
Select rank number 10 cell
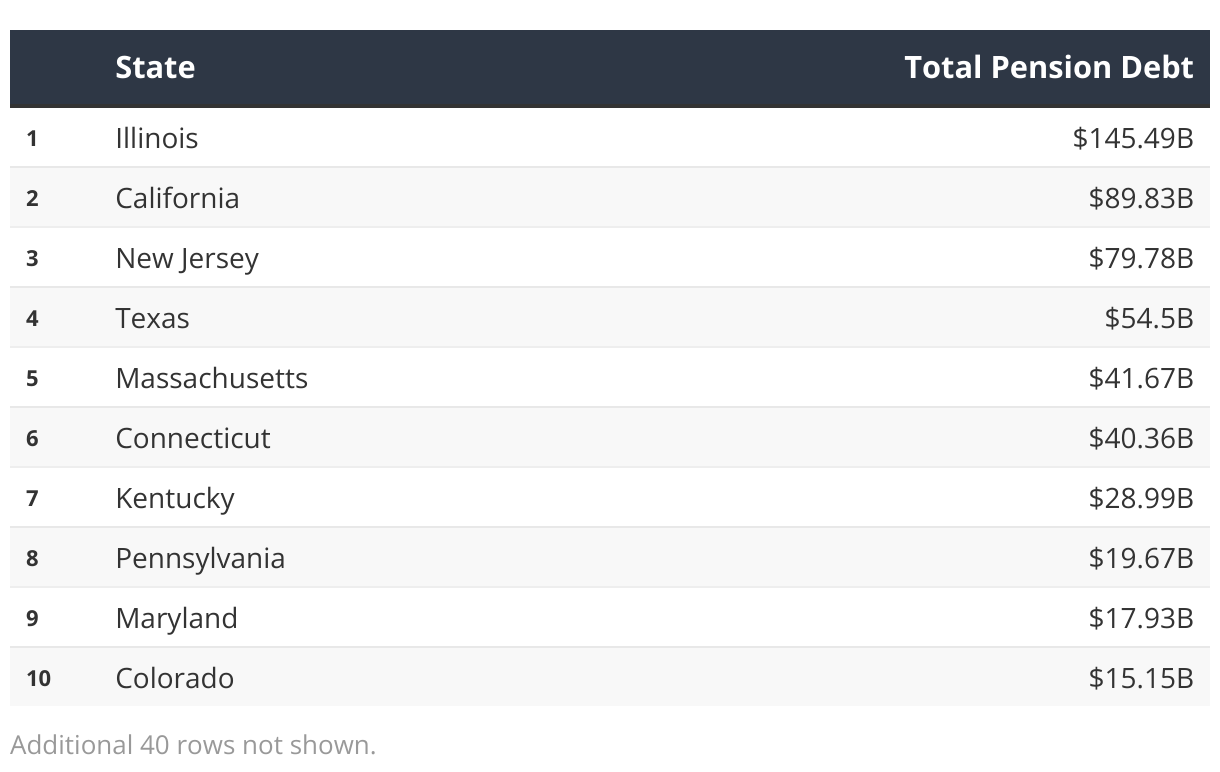(38, 678)
